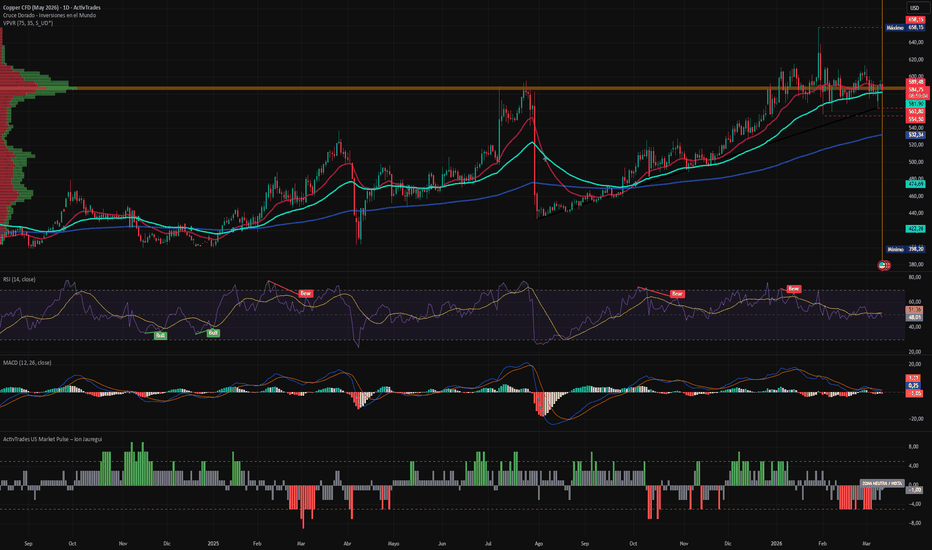This screenshot has height=550, width=932.
Task: Click the 0,25 MACD value tag
Action: pos(914,385)
